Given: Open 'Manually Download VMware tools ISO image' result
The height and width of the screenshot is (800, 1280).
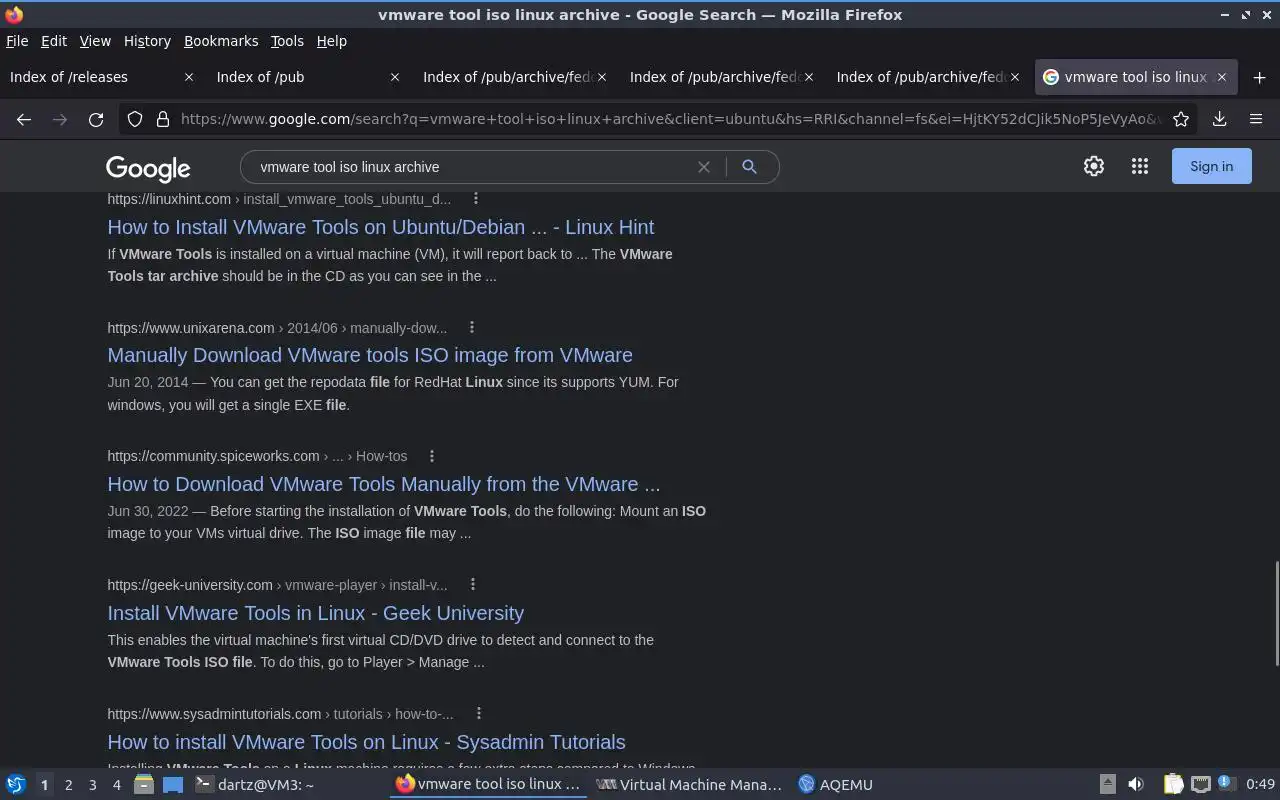Looking at the screenshot, I should 370,355.
